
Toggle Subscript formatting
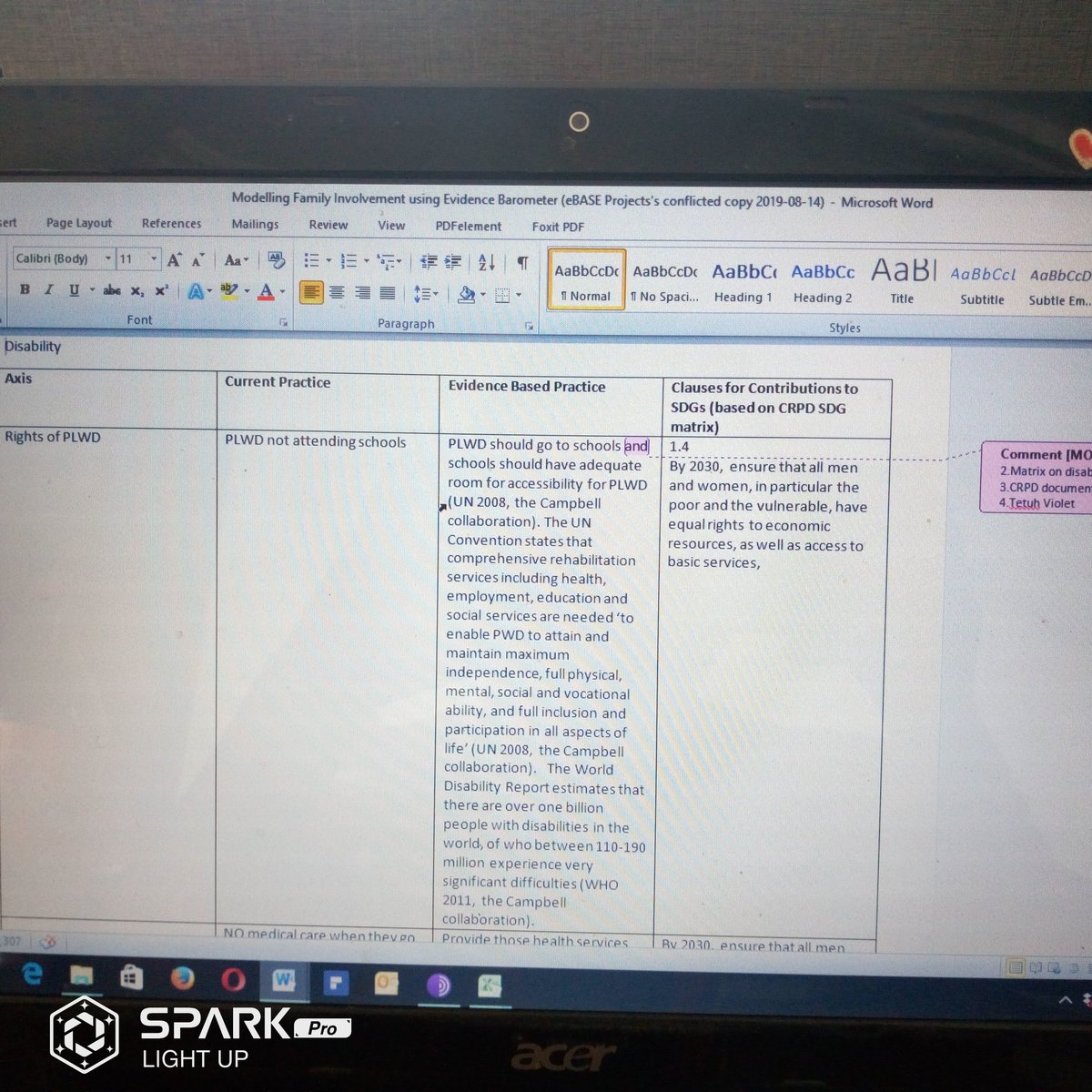pyautogui.click(x=136, y=291)
